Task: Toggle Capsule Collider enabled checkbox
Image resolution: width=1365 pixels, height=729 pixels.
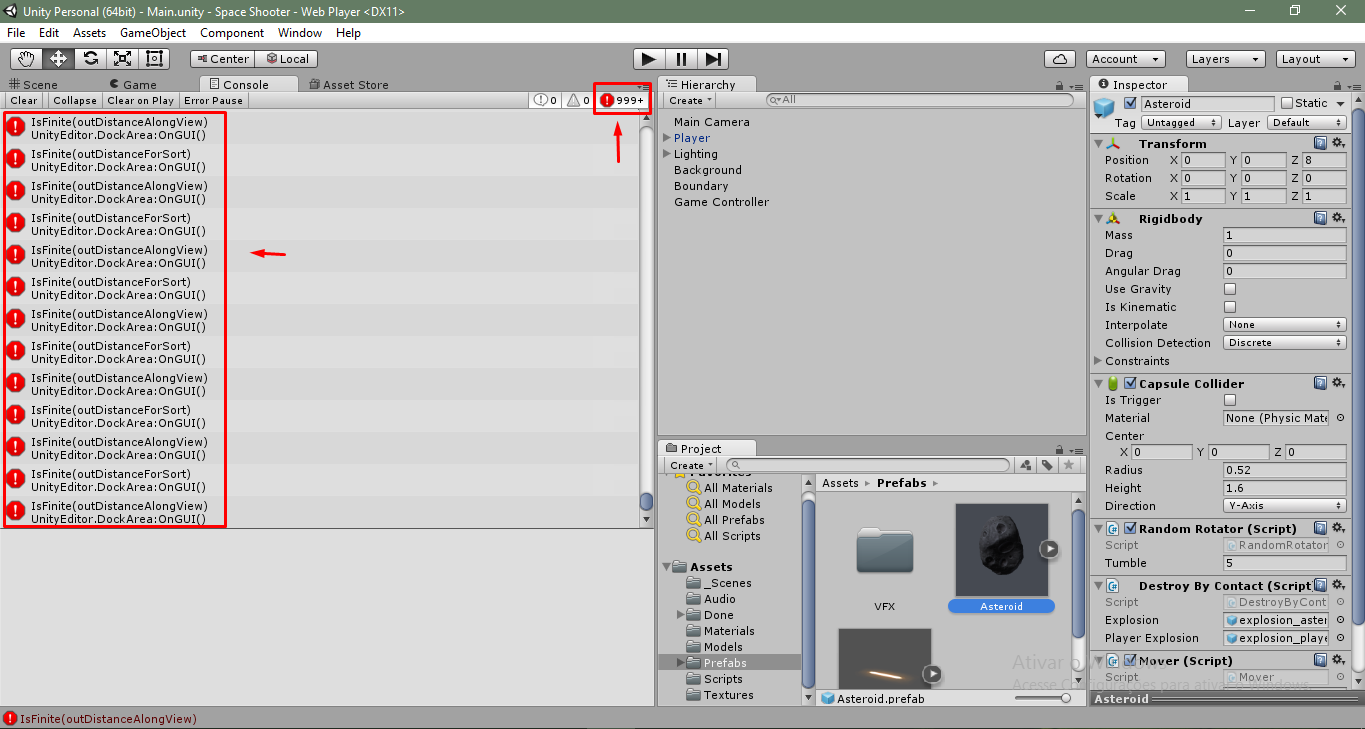Action: point(1131,384)
